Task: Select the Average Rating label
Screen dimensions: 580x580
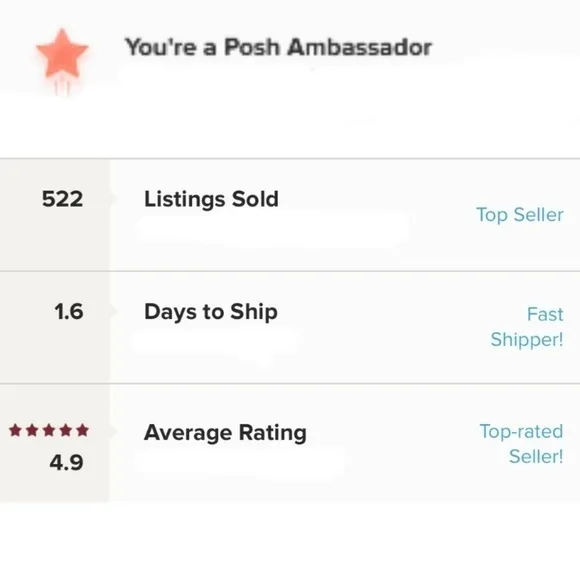Action: click(225, 432)
